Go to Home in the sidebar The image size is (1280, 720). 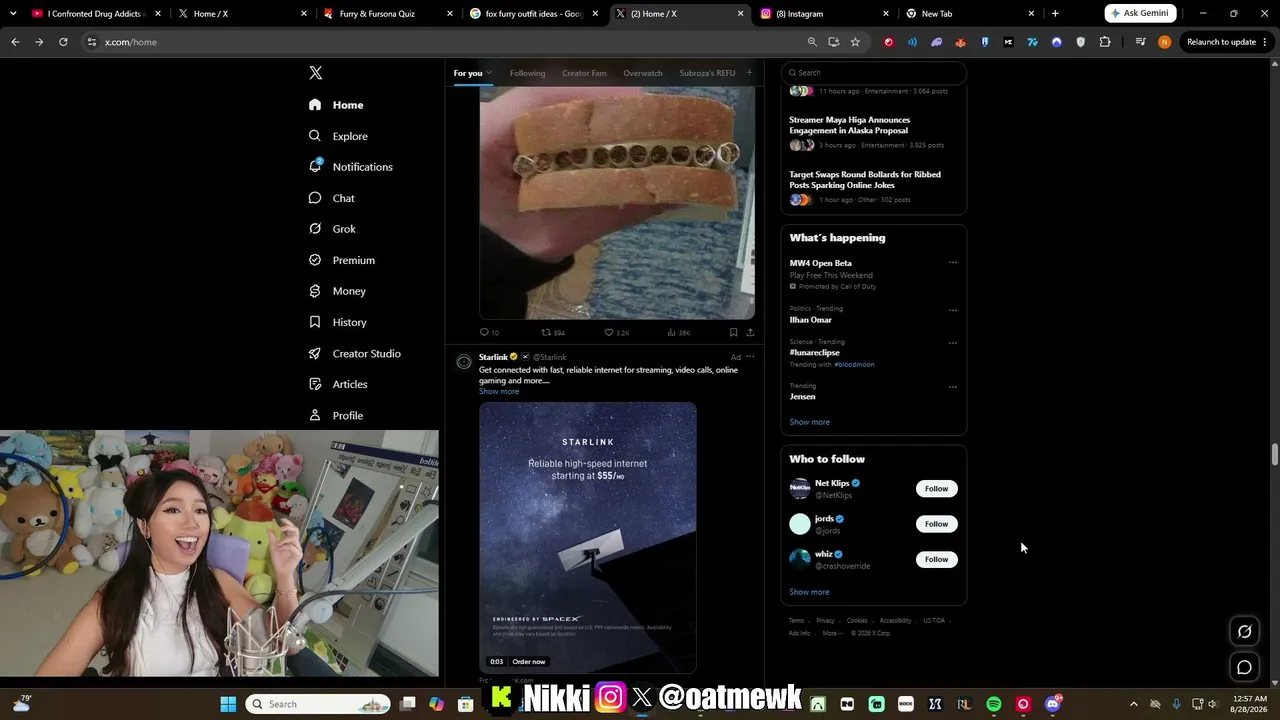pyautogui.click(x=336, y=105)
